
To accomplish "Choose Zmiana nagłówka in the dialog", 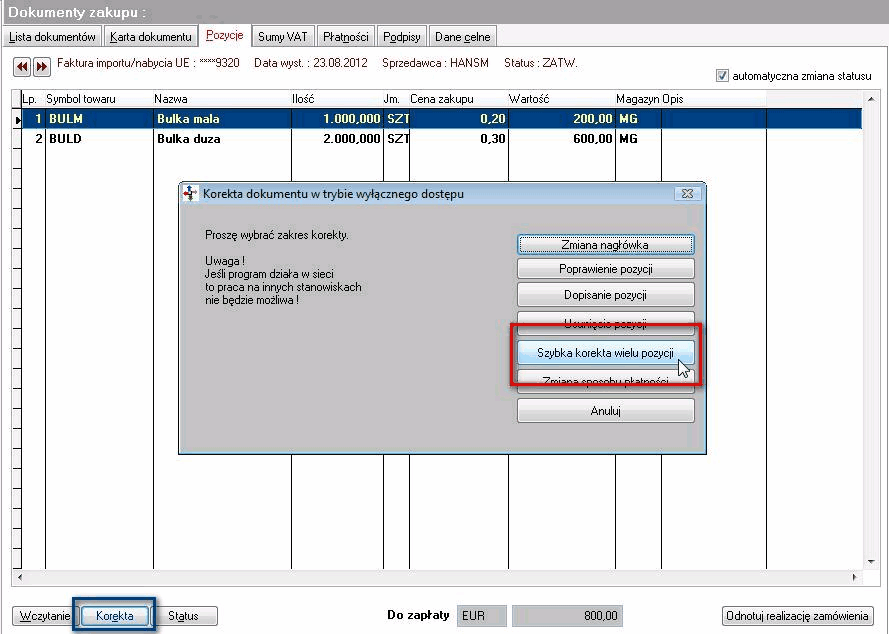I will [606, 244].
